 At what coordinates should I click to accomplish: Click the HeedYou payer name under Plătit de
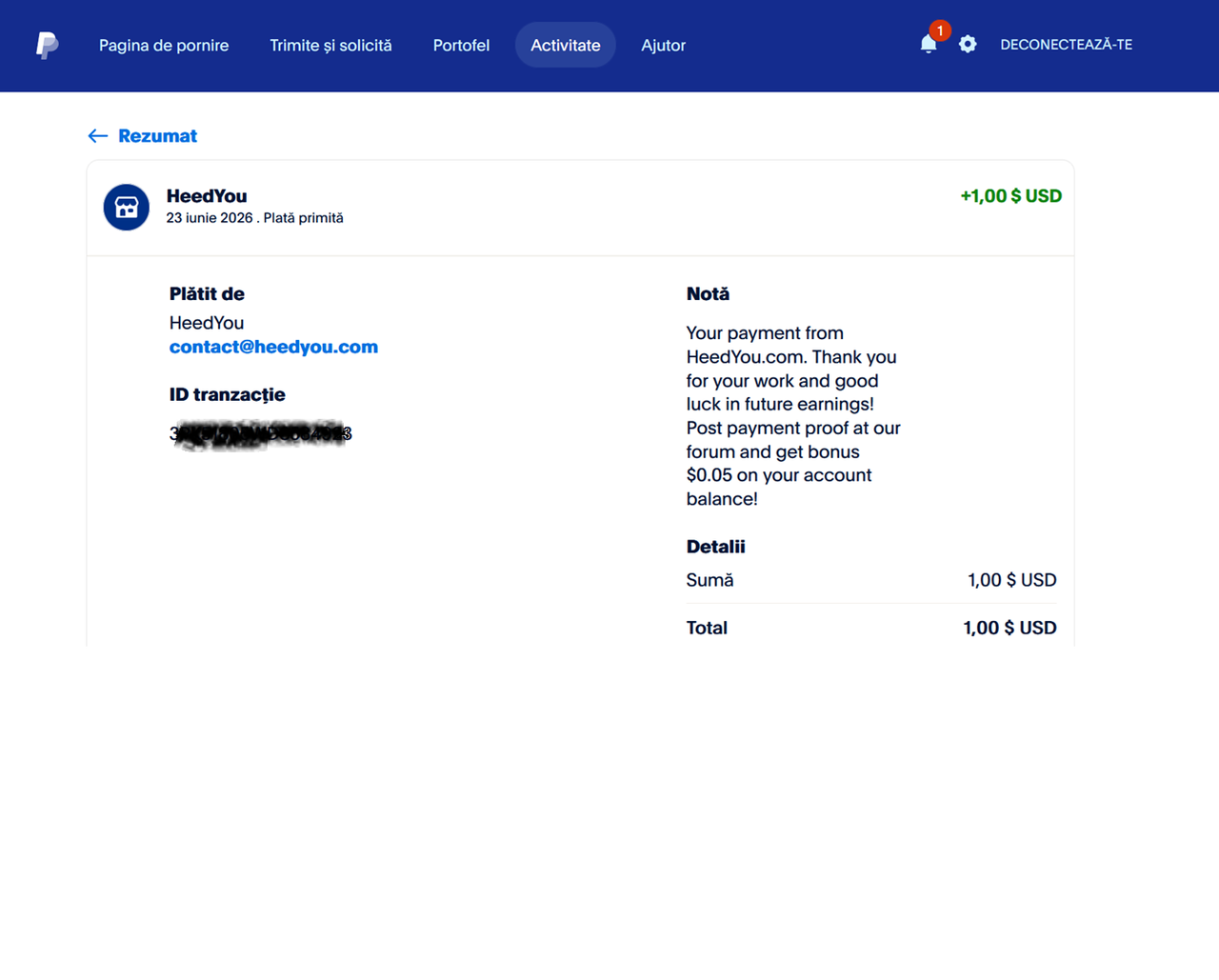[207, 323]
